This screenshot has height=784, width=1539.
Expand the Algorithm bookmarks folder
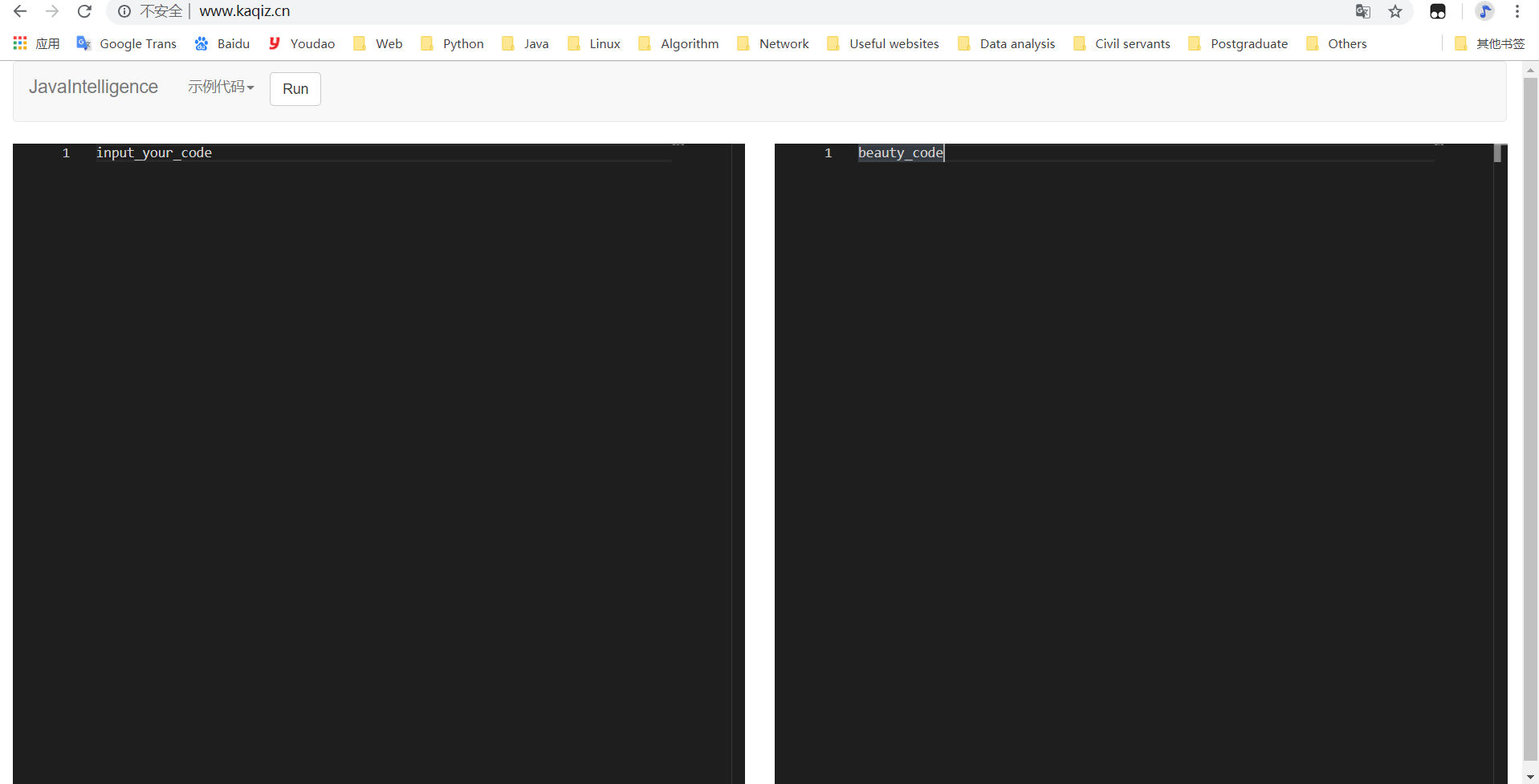pyautogui.click(x=678, y=43)
